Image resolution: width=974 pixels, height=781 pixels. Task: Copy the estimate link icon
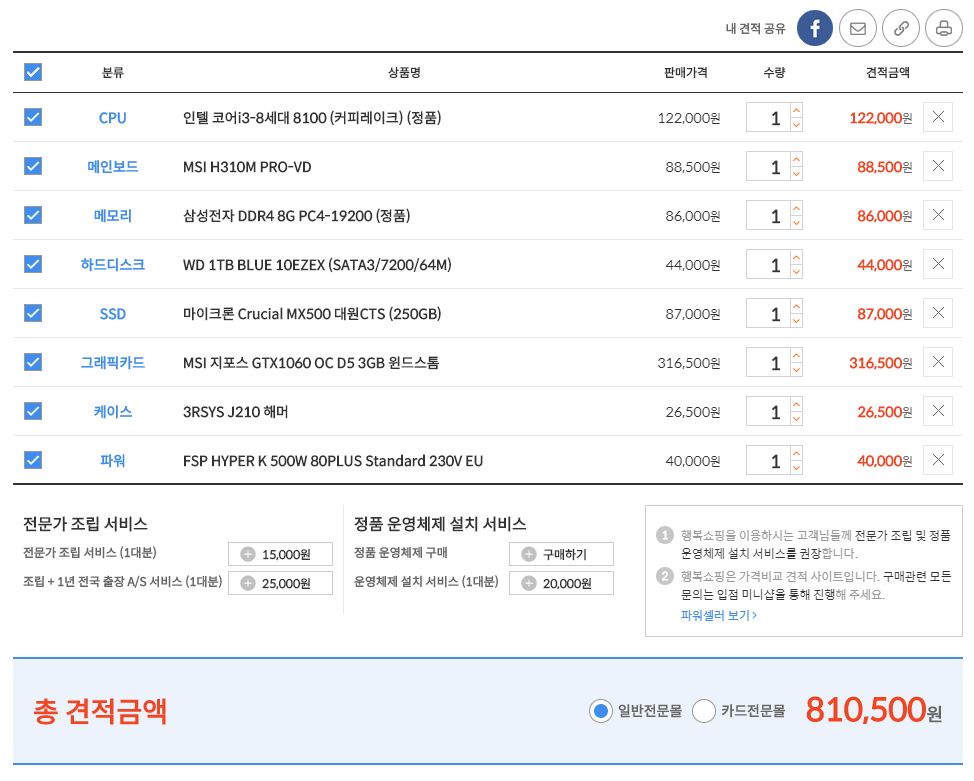click(x=901, y=28)
